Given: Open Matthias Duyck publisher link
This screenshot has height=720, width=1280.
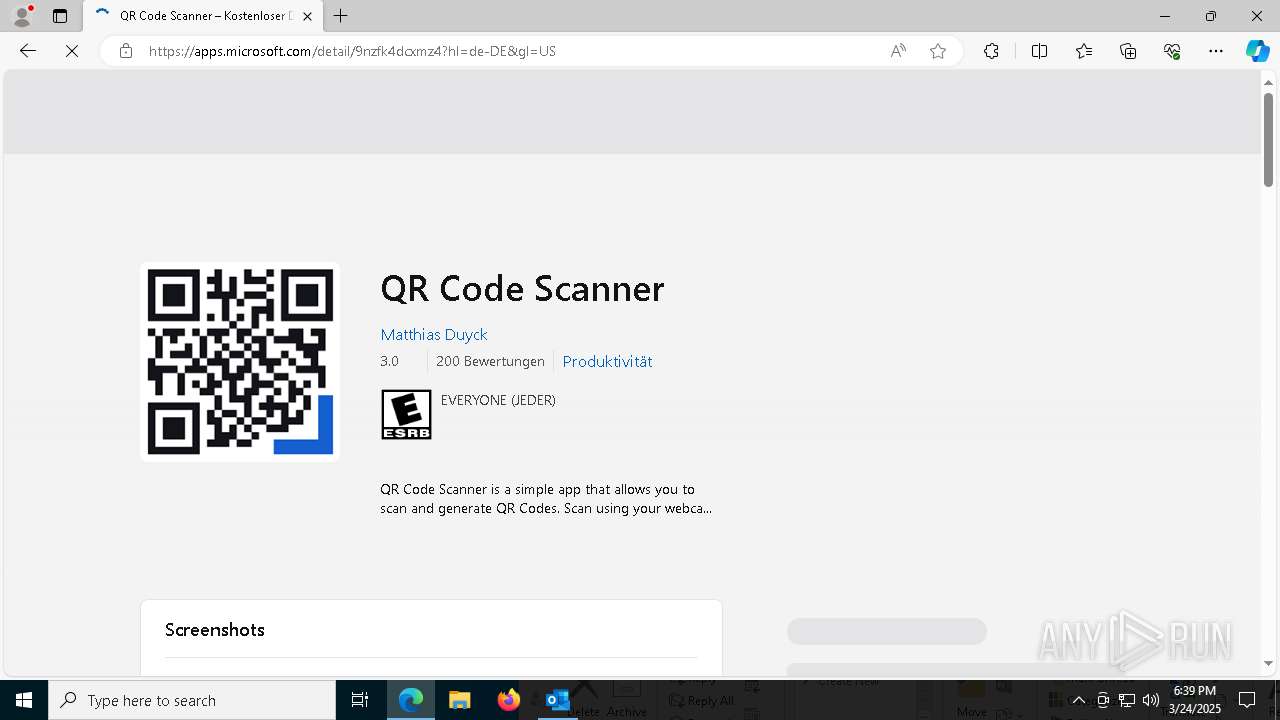Looking at the screenshot, I should click(x=433, y=334).
